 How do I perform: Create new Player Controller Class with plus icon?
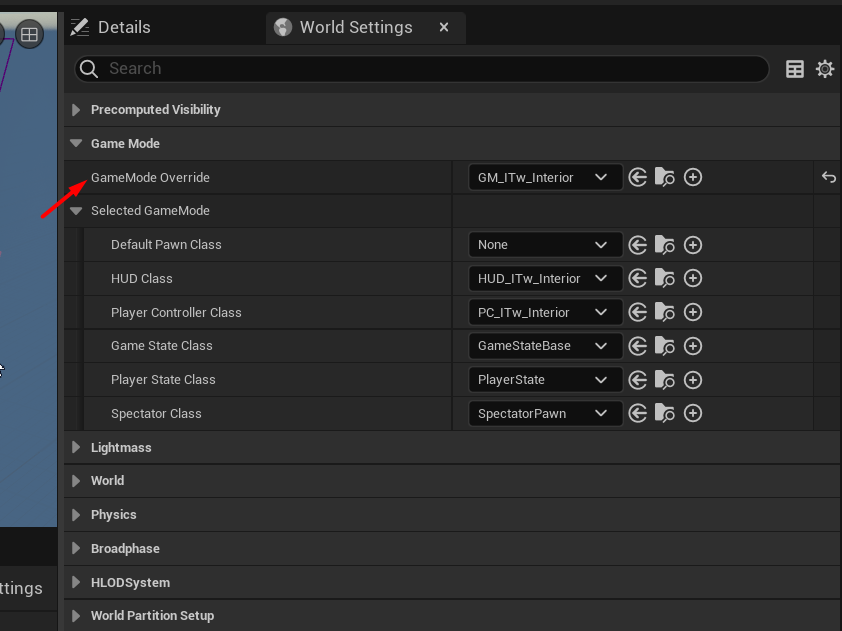tap(693, 312)
